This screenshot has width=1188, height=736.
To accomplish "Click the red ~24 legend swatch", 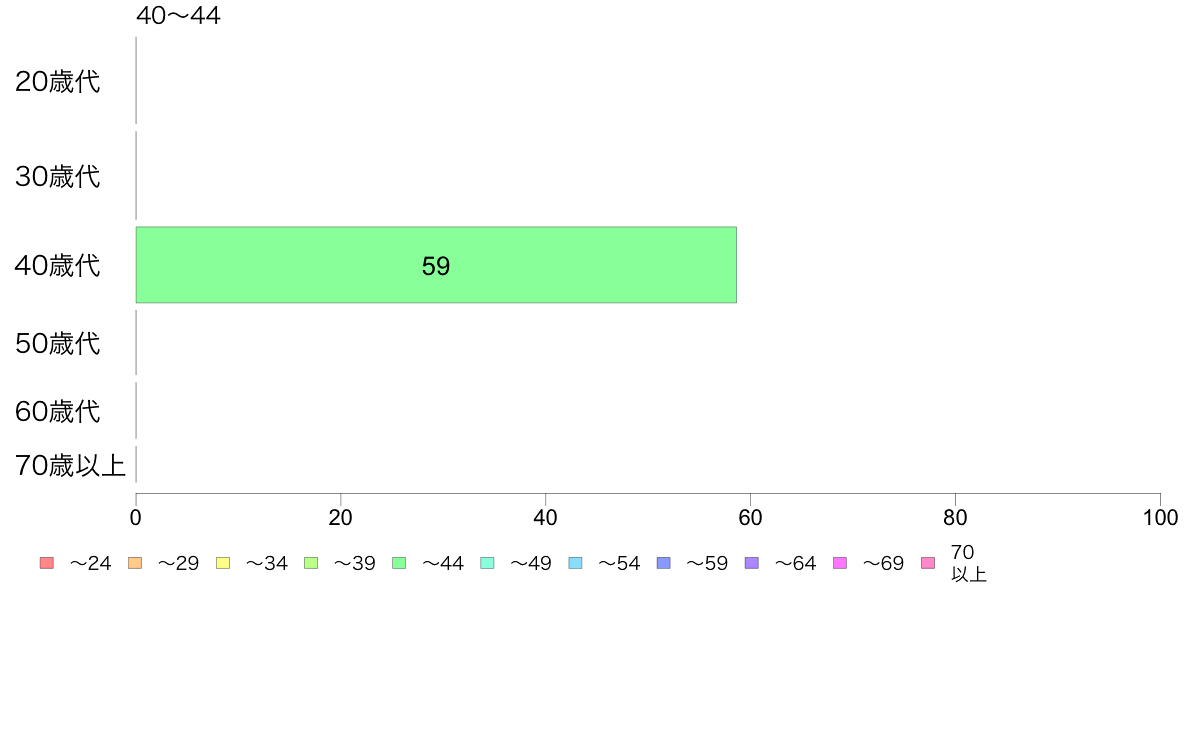I will point(47,563).
